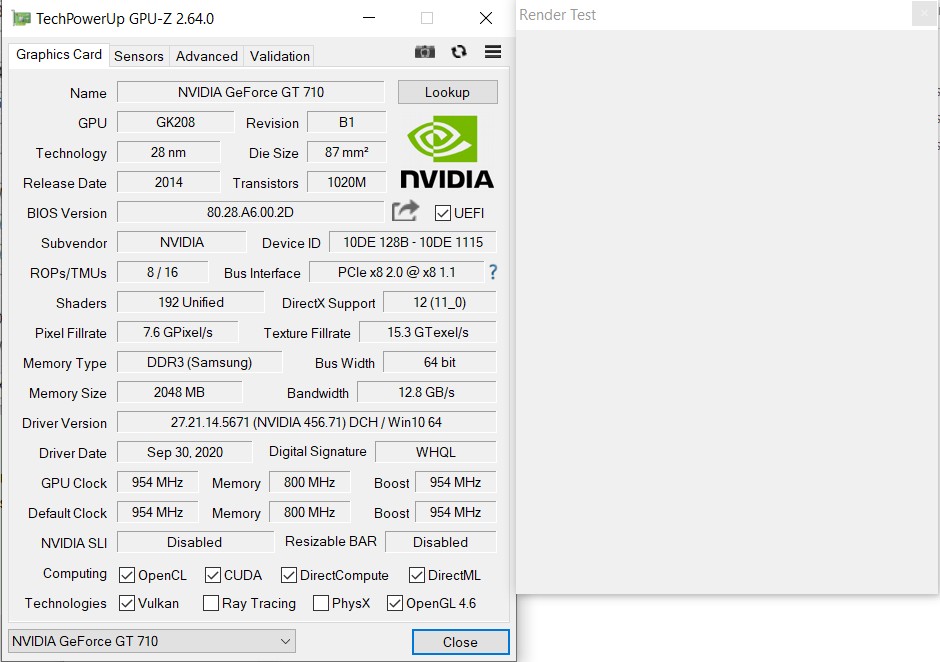Click the GPU-Z title bar app icon
The image size is (940, 662).
tap(21, 18)
